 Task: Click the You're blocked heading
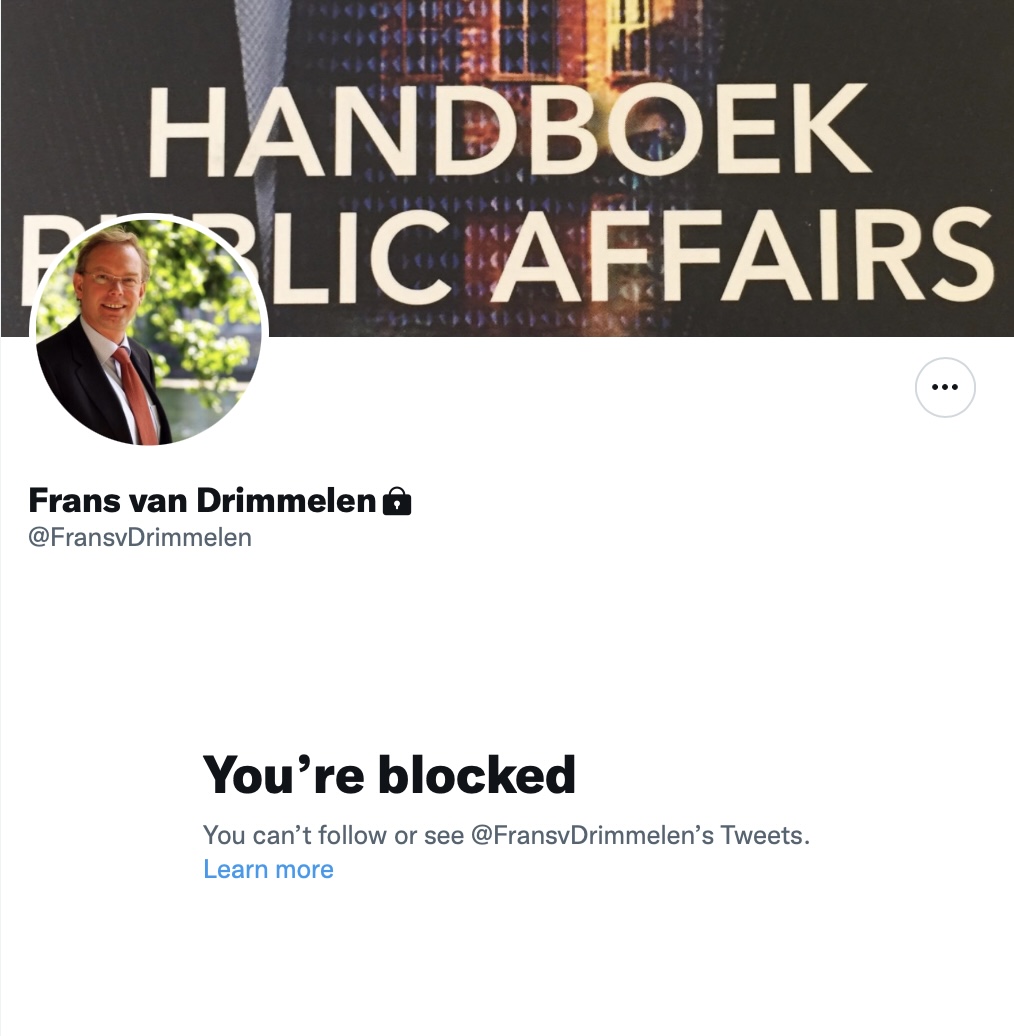pyautogui.click(x=389, y=774)
